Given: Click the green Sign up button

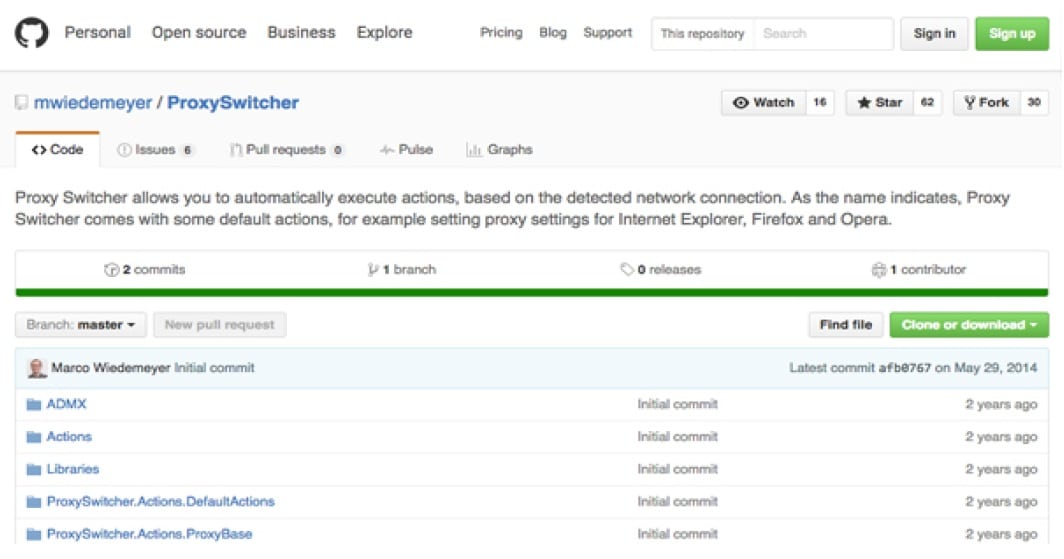Looking at the screenshot, I should (x=1012, y=34).
